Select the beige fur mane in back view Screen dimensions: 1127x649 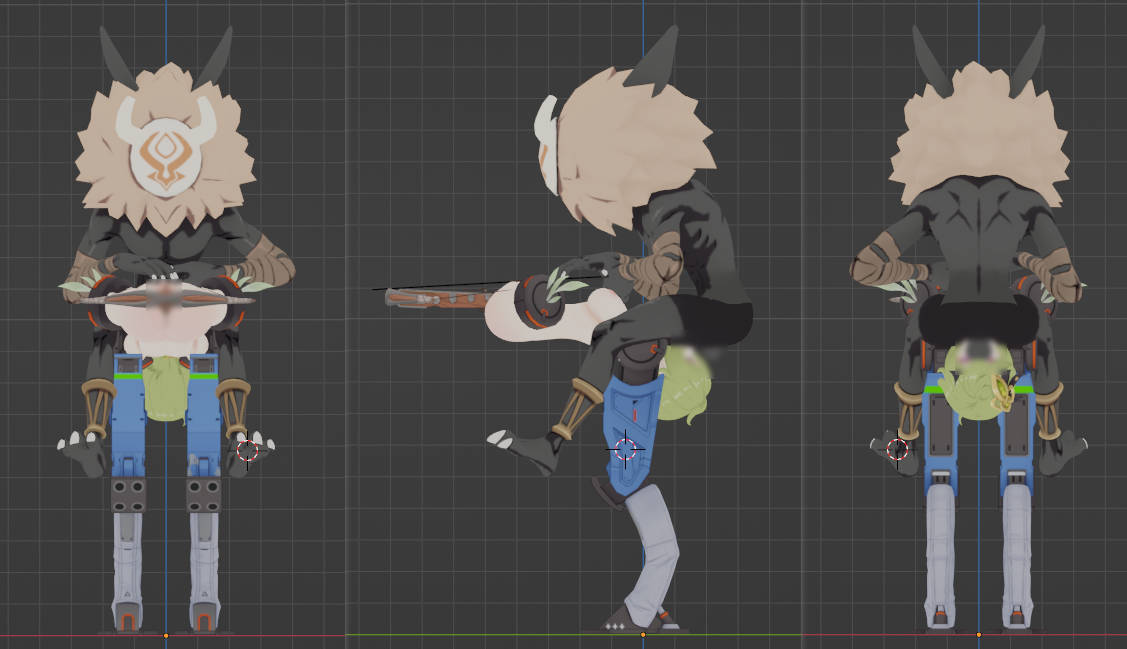tap(978, 135)
